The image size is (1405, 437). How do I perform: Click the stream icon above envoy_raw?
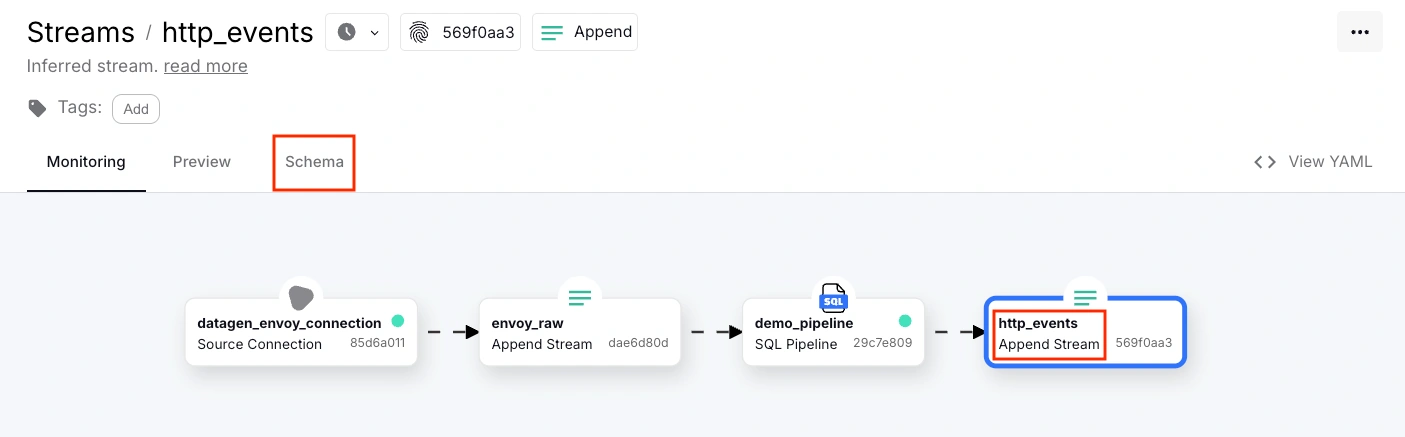[580, 297]
